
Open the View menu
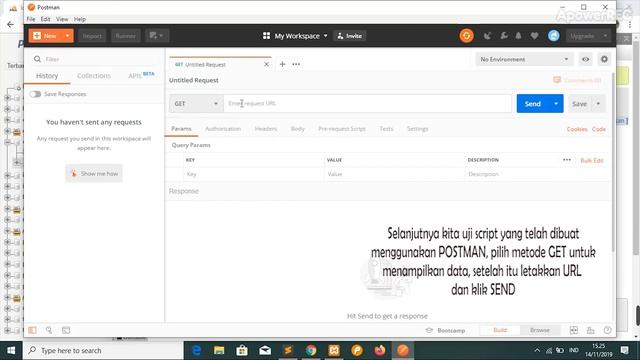tap(62, 19)
